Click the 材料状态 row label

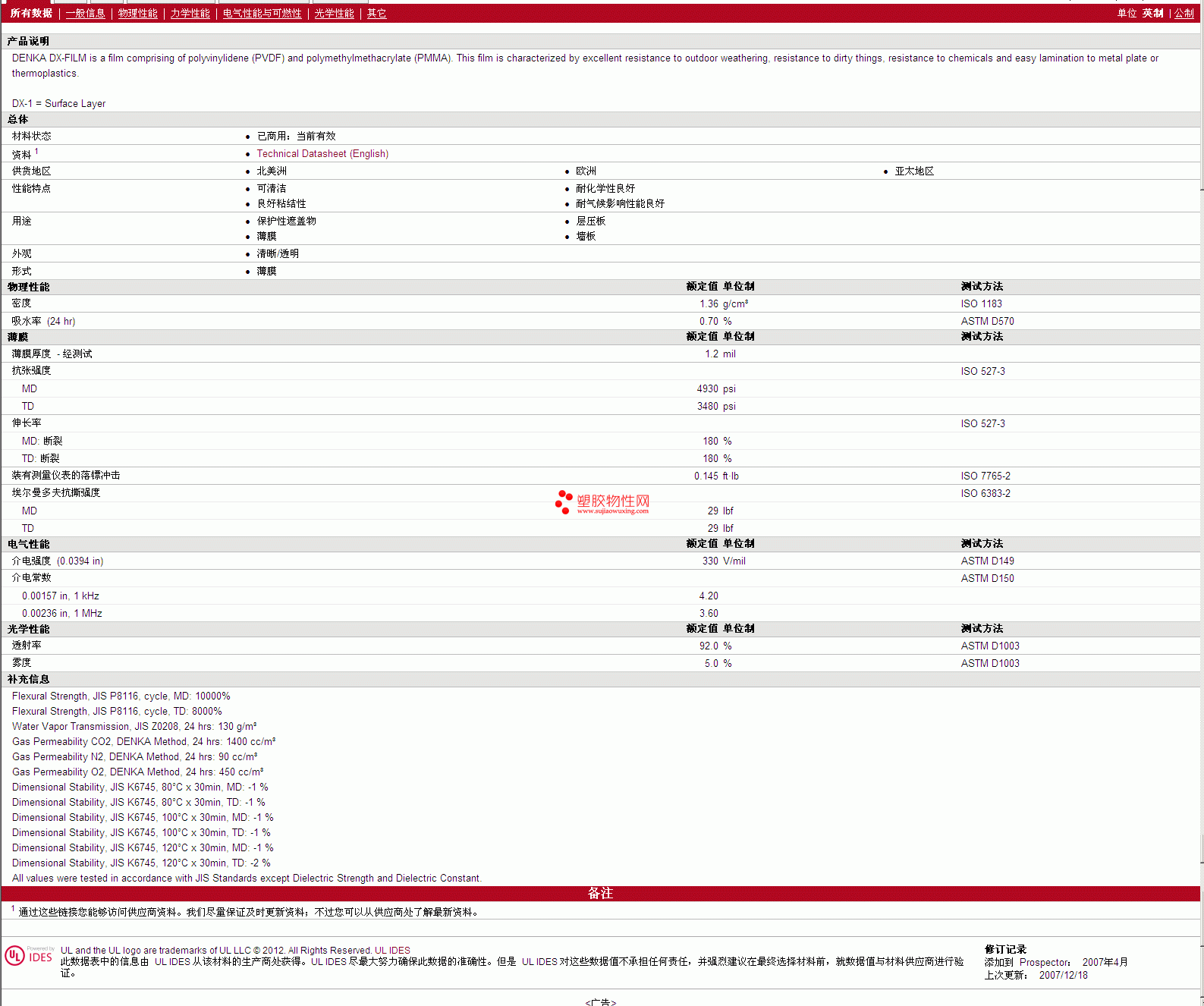(31, 136)
